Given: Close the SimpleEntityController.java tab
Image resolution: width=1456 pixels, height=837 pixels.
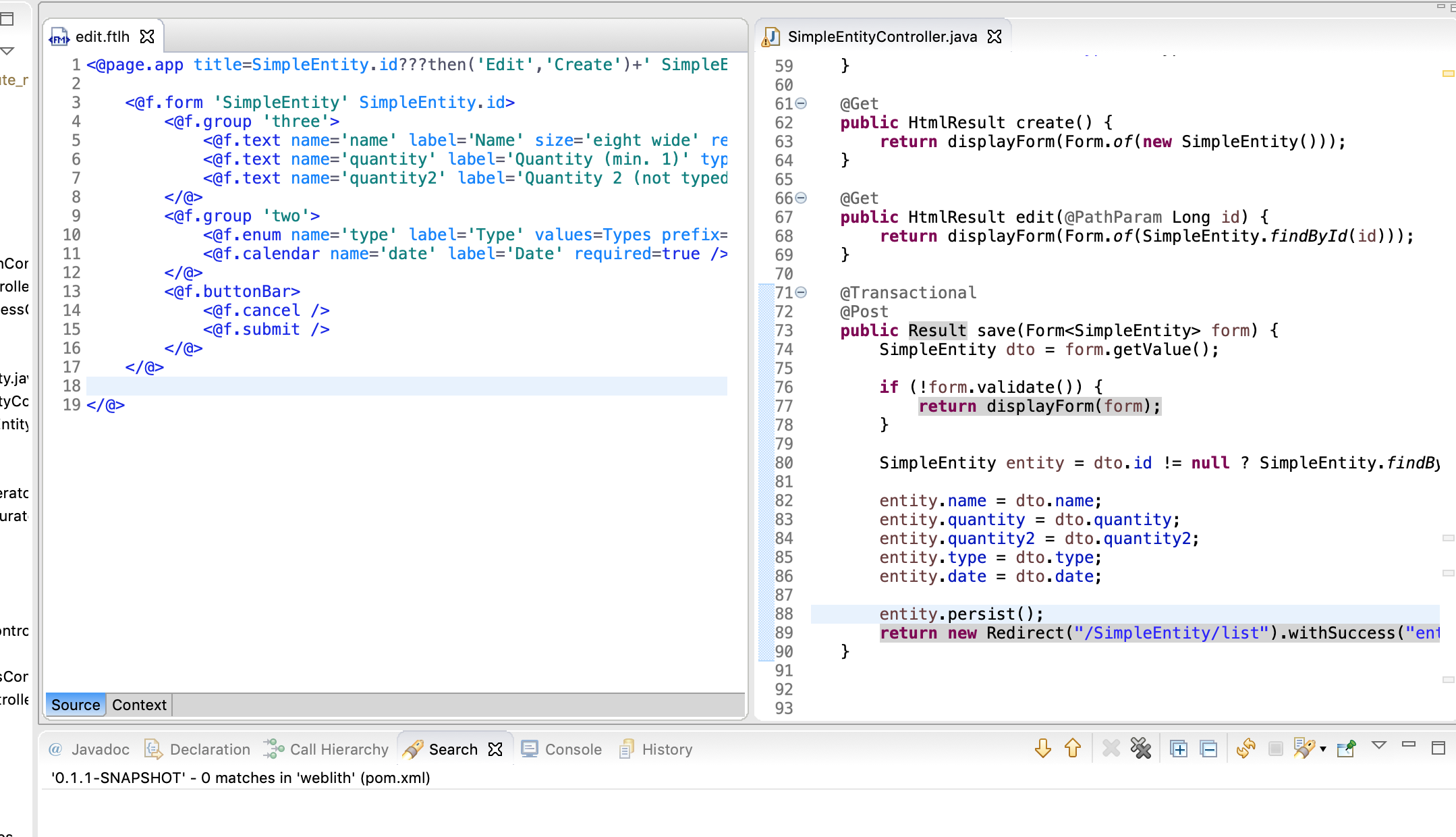Looking at the screenshot, I should point(995,36).
